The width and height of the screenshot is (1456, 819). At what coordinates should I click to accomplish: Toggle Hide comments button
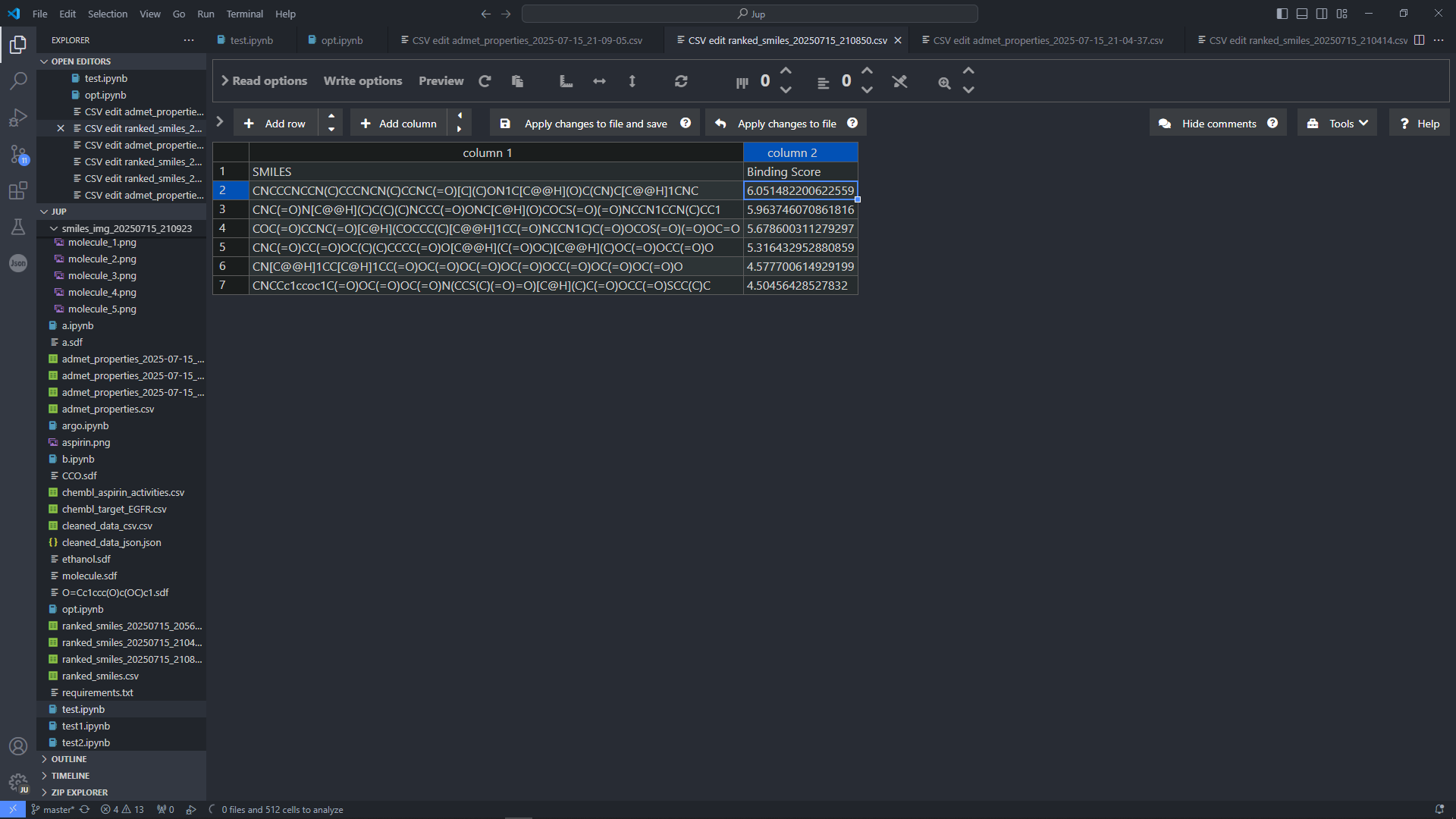[x=1218, y=124]
